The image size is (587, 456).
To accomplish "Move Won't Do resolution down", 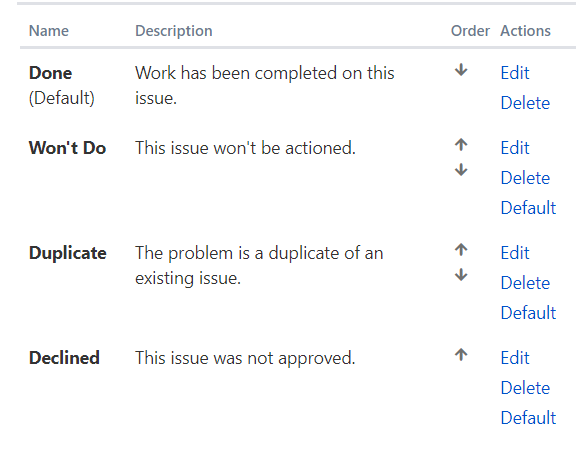I will coord(461,170).
